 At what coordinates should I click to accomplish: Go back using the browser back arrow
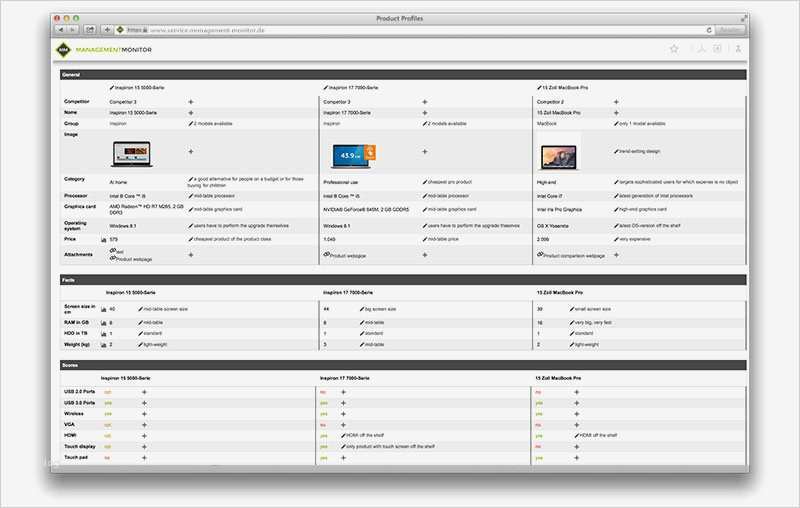[61, 30]
